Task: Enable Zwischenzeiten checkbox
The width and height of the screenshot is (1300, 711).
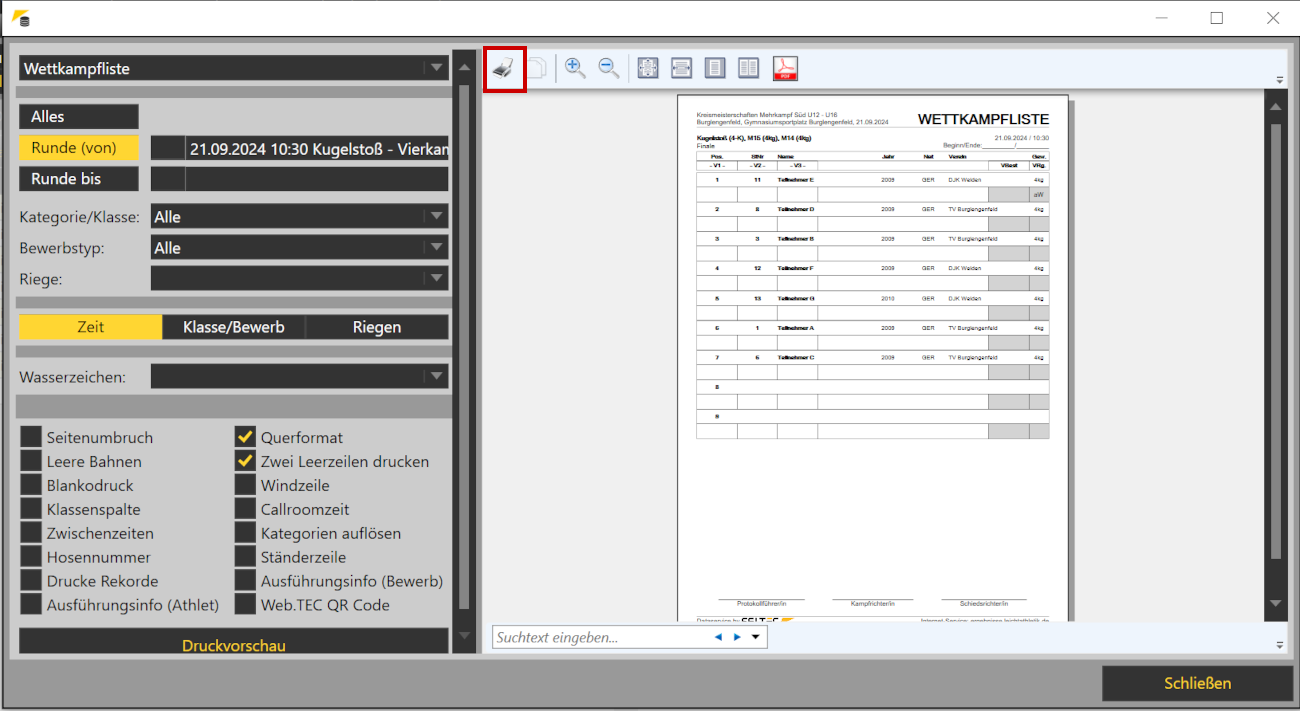Action: click(x=31, y=533)
